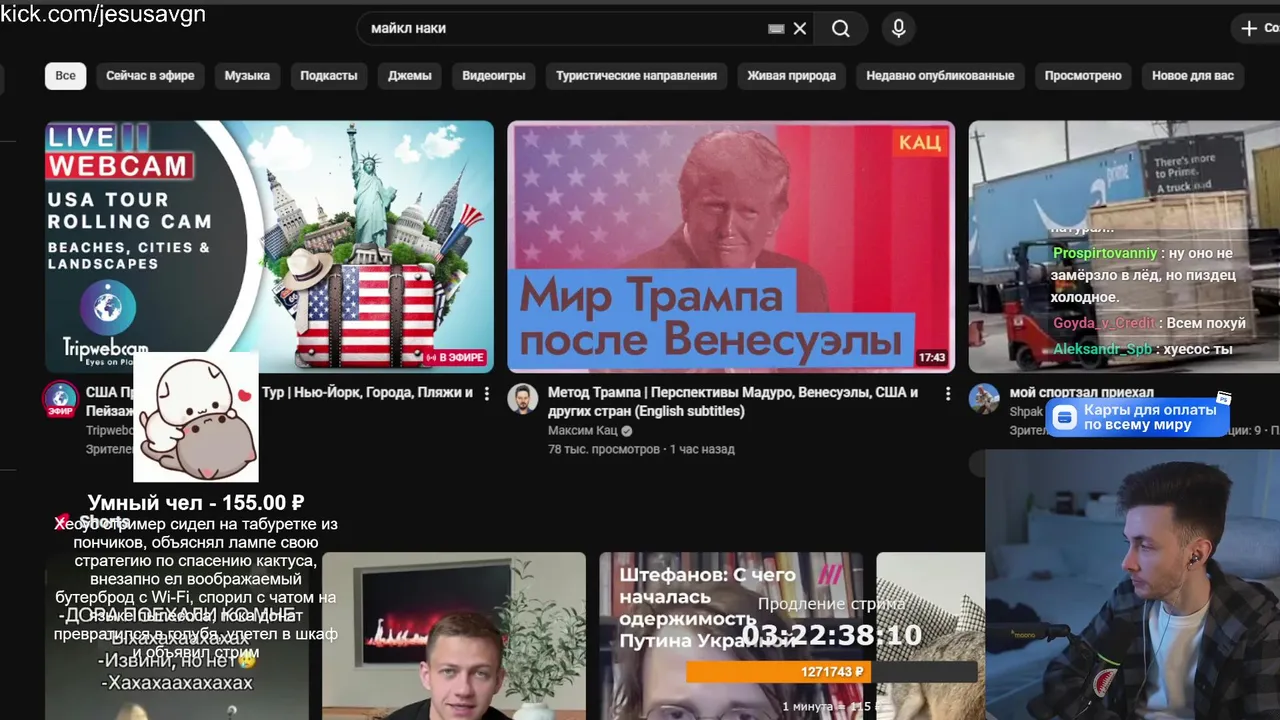Open the USA Tour Rolling Cam live thumbnail
This screenshot has width=1280, height=720.
click(x=269, y=247)
